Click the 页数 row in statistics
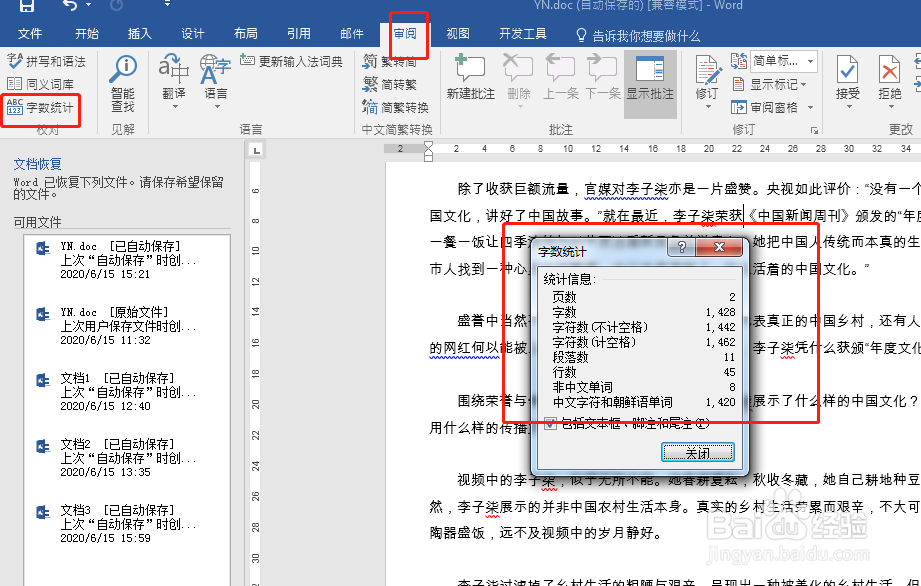 [644, 297]
